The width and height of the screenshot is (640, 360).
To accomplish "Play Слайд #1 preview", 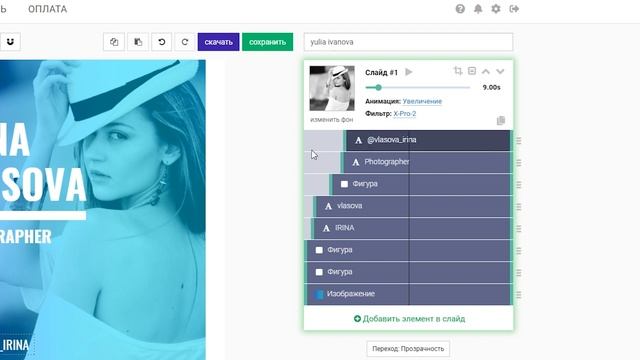I will pyautogui.click(x=409, y=72).
